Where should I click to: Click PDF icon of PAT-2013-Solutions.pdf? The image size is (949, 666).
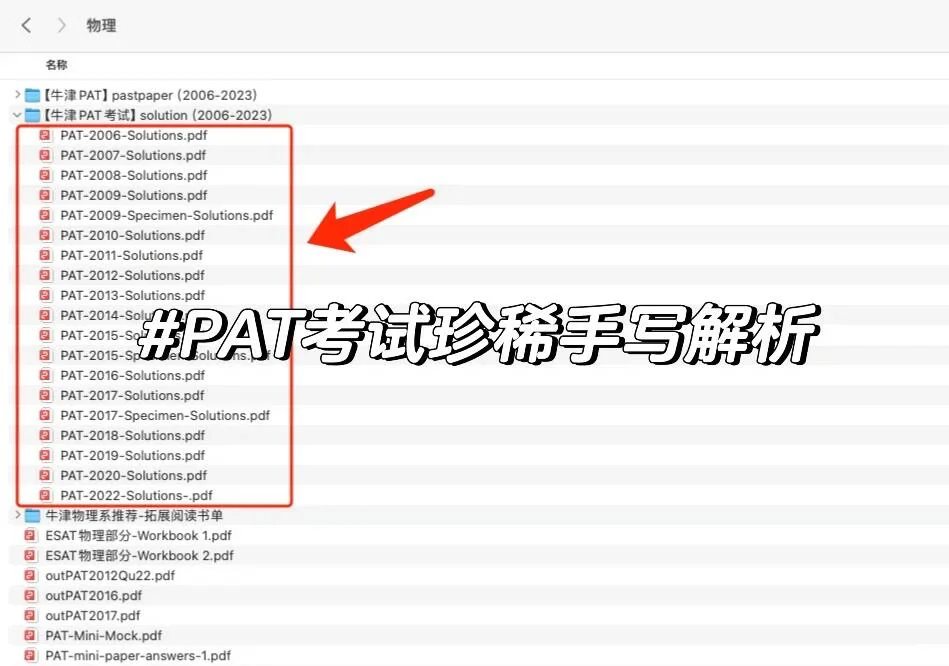pos(45,295)
